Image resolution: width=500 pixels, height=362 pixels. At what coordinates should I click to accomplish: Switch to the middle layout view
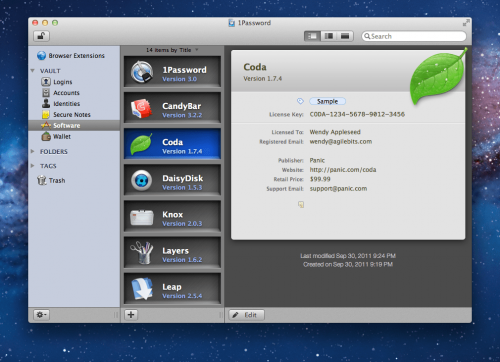coord(329,36)
